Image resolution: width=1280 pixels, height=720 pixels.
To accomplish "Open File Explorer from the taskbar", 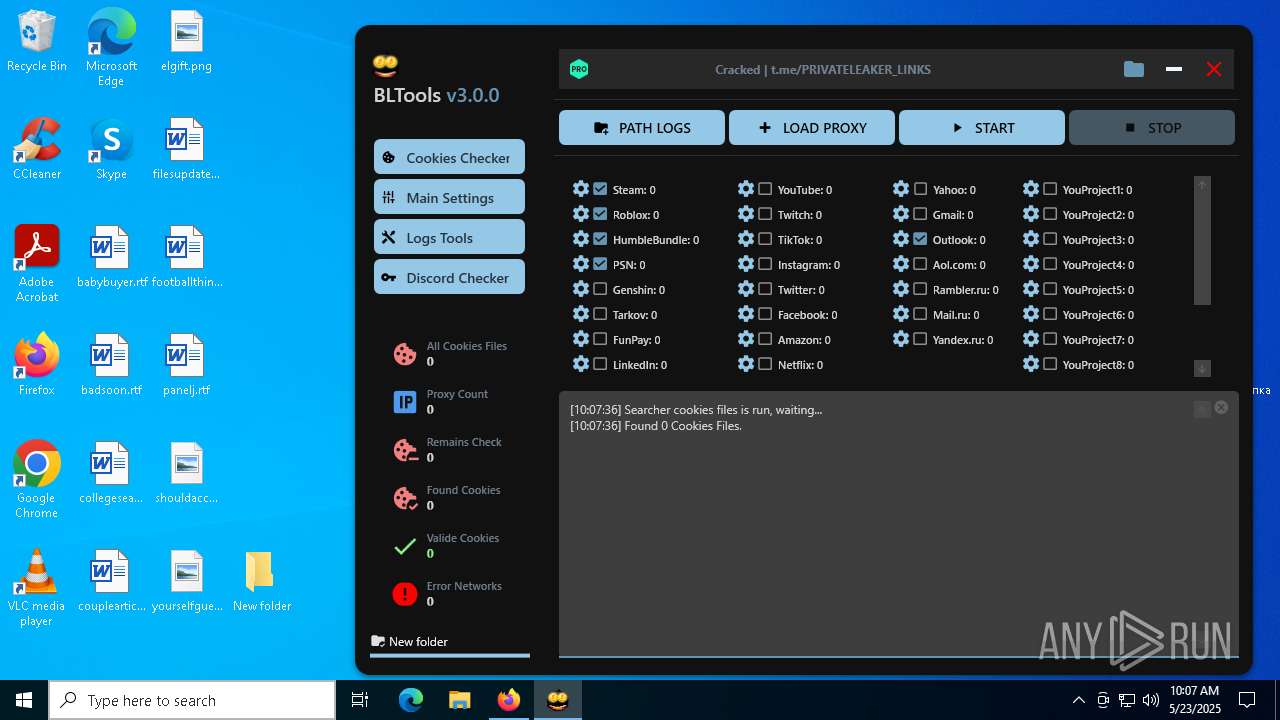I will [x=460, y=700].
